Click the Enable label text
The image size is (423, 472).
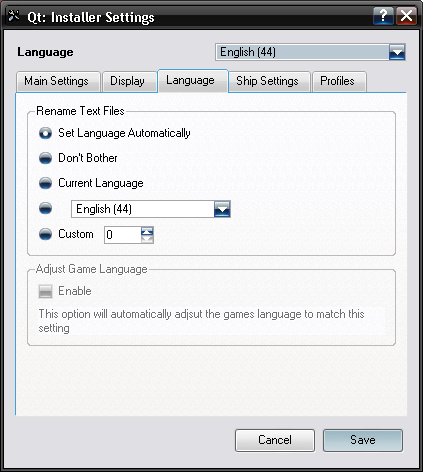tap(75, 291)
